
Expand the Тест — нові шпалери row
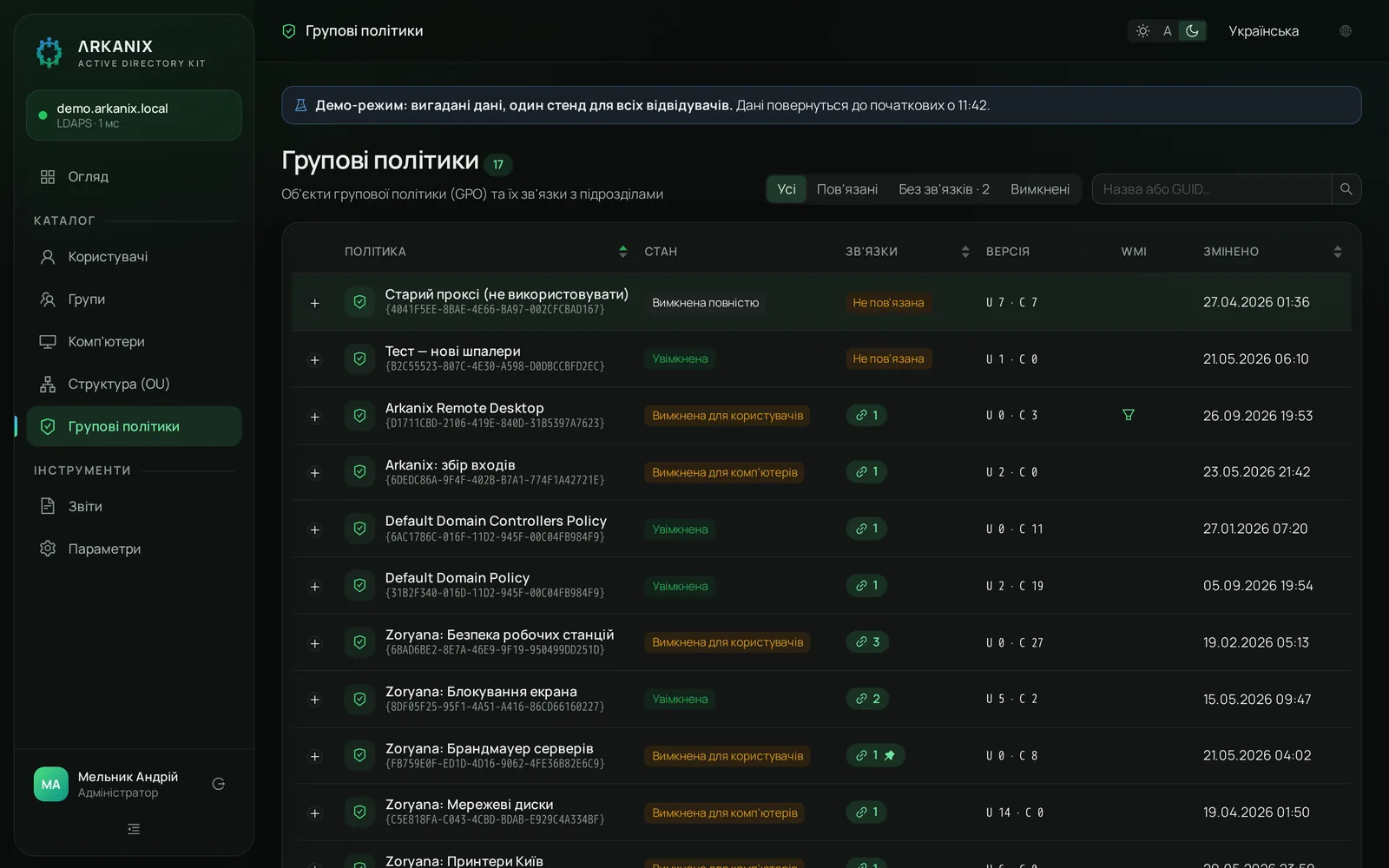click(315, 360)
